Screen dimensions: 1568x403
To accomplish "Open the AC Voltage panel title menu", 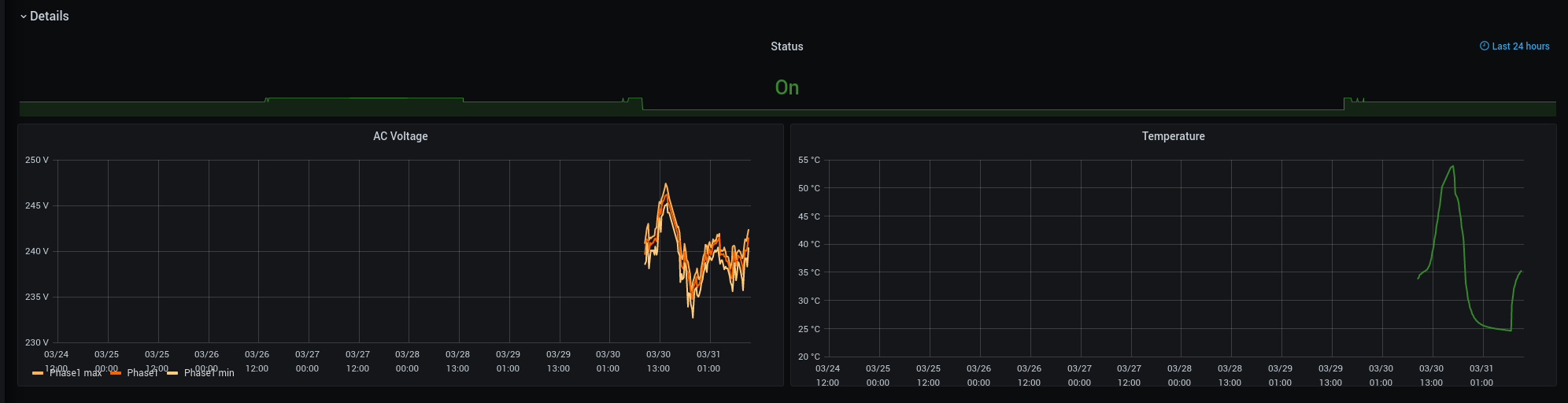I will click(400, 136).
